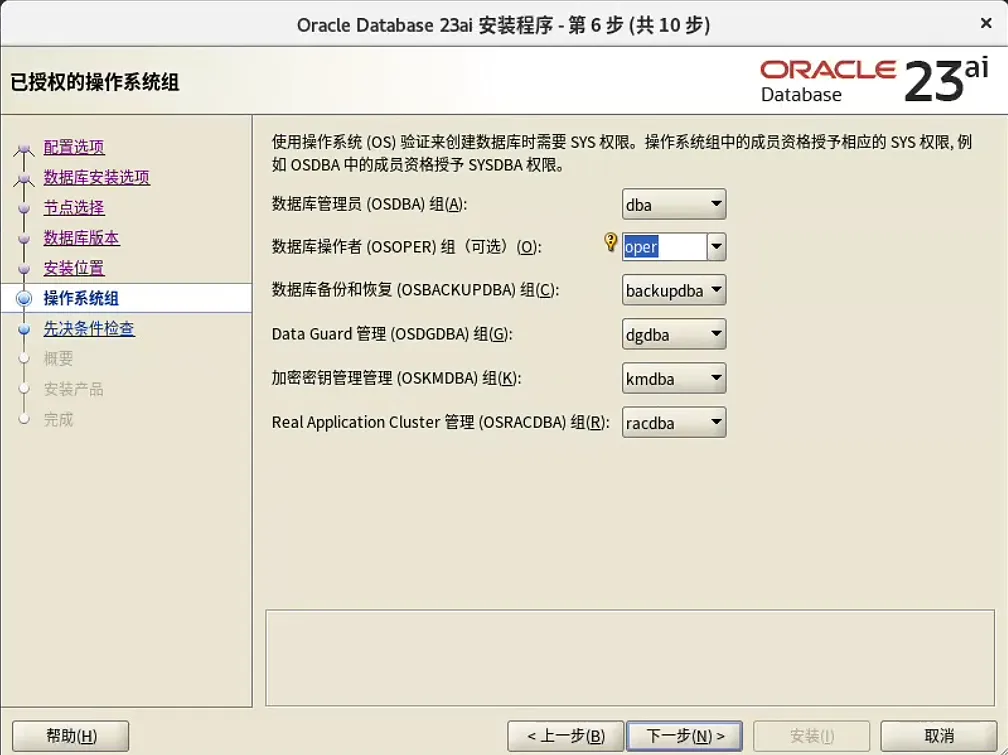This screenshot has width=1008, height=755.
Task: Click the 取消 button
Action: coord(937,733)
